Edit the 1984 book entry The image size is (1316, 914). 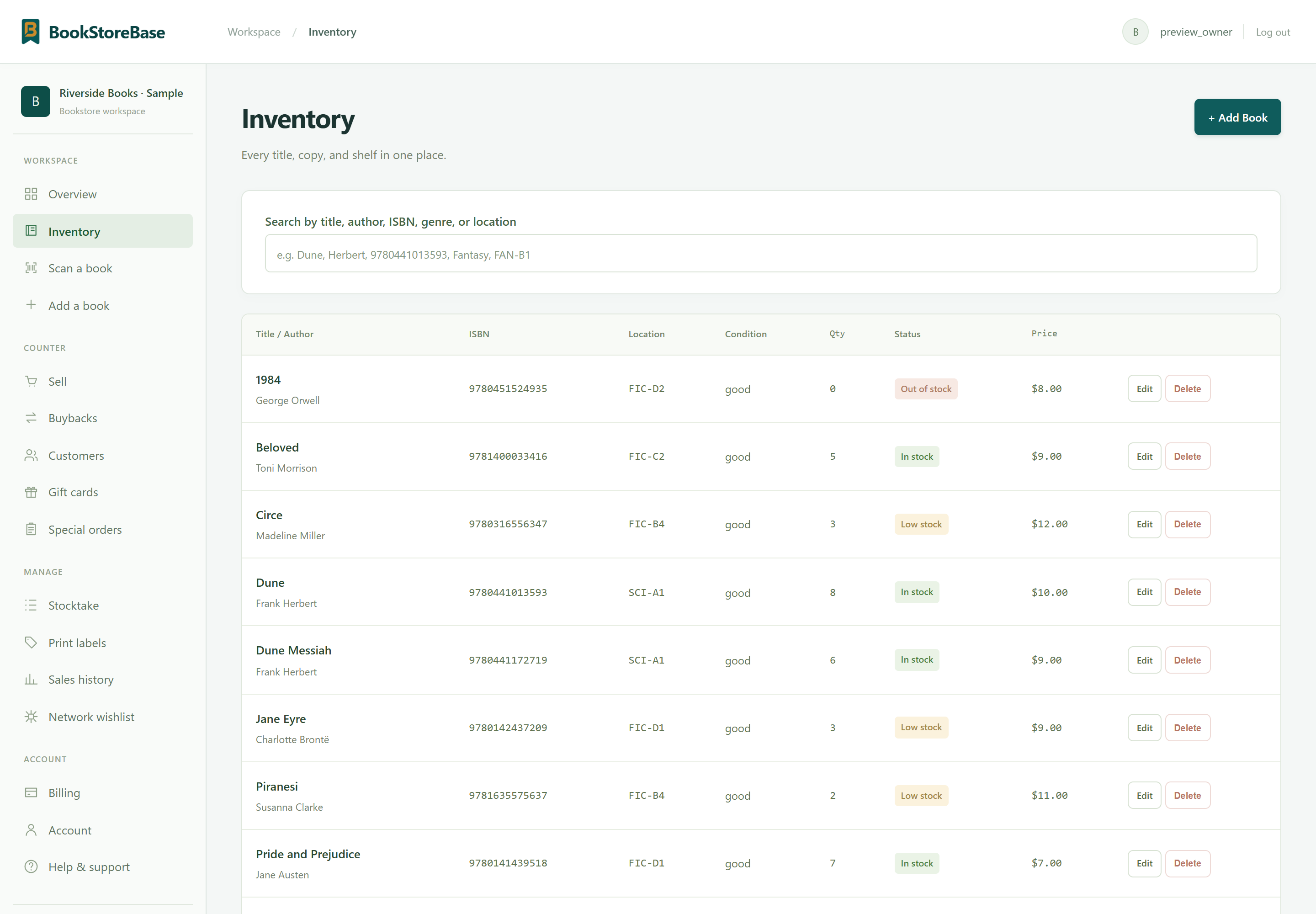1144,389
